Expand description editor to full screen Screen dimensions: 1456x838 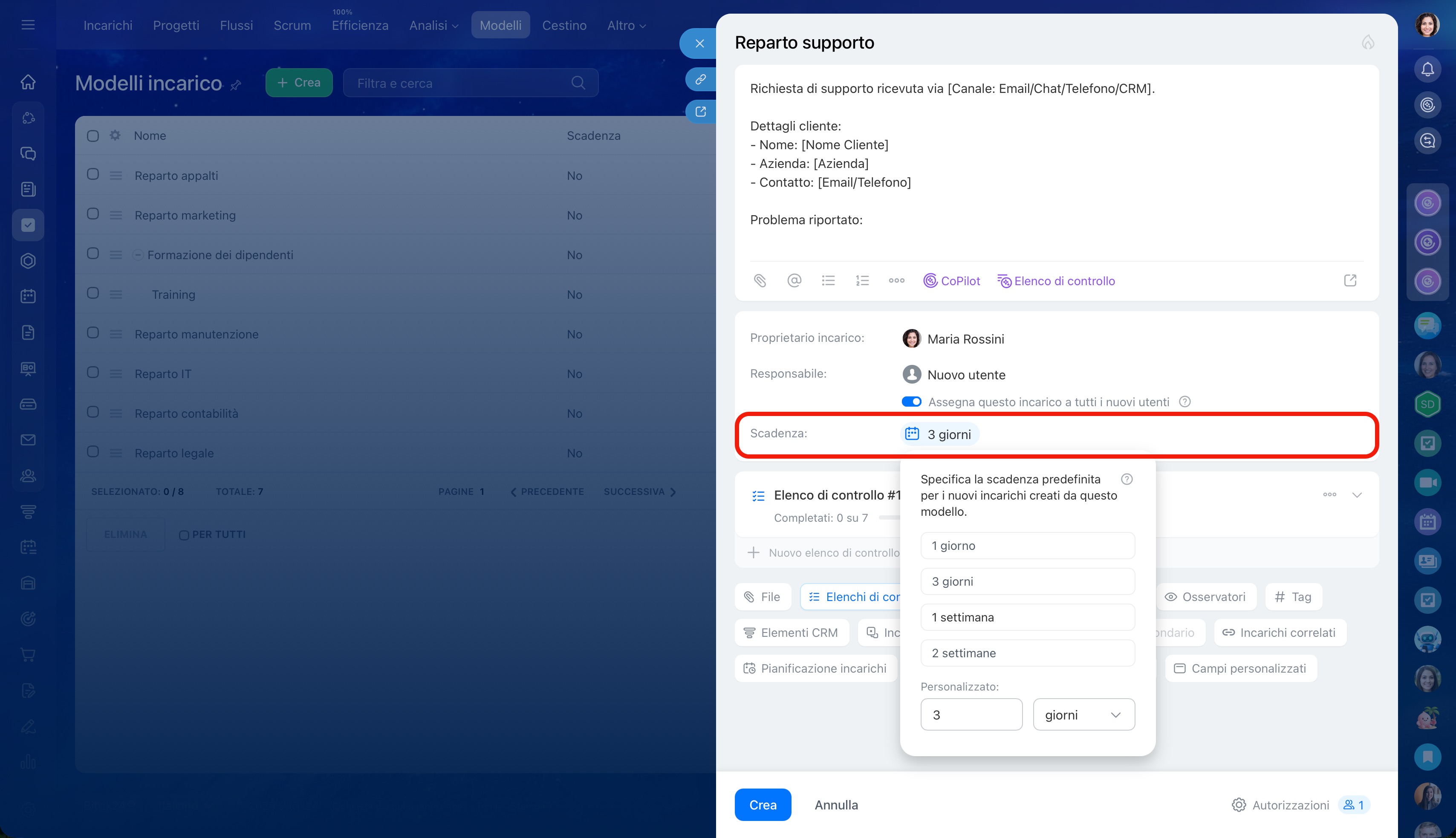click(x=1350, y=281)
